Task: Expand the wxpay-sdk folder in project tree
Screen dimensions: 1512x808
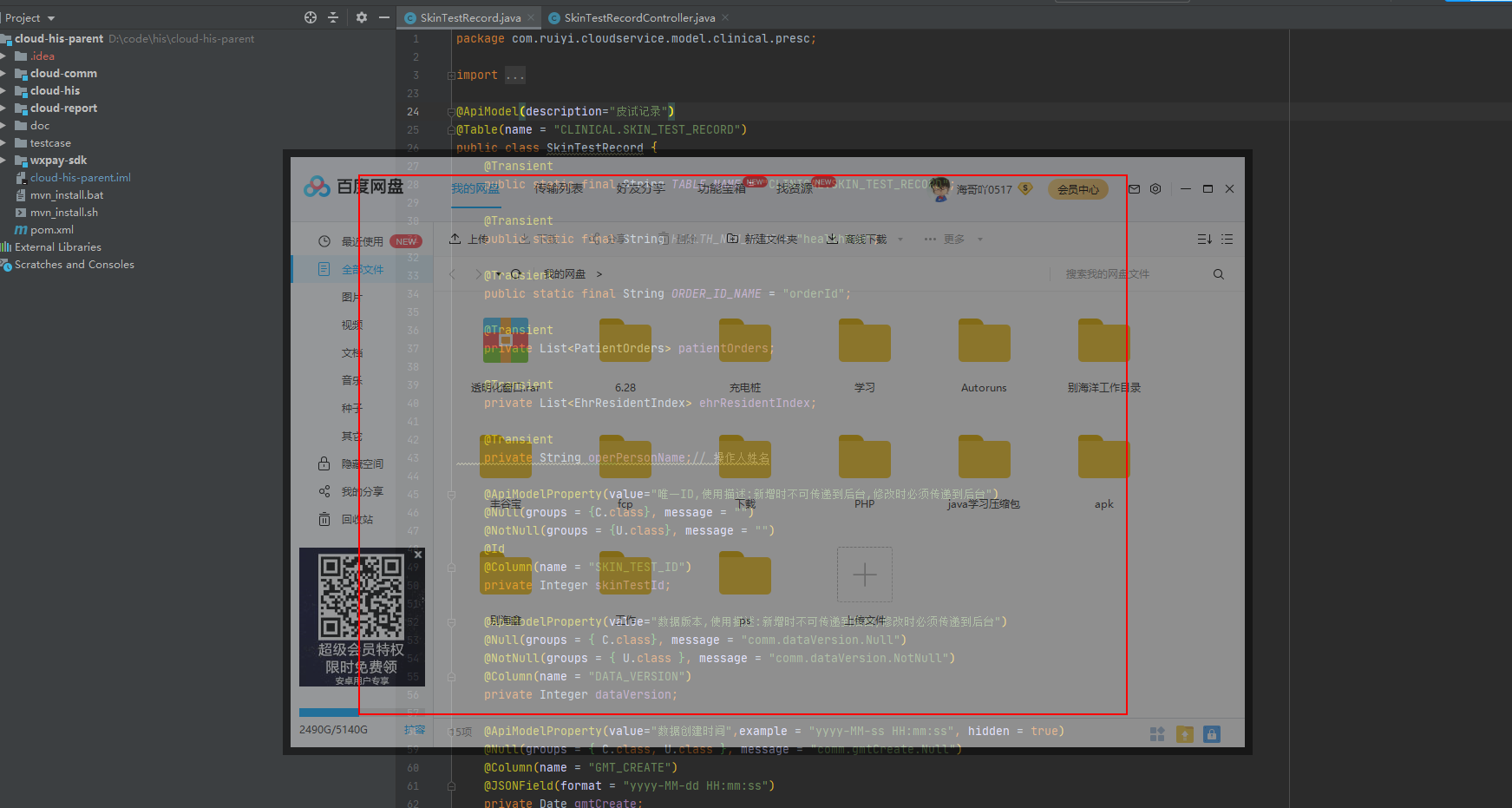Action: coord(4,161)
